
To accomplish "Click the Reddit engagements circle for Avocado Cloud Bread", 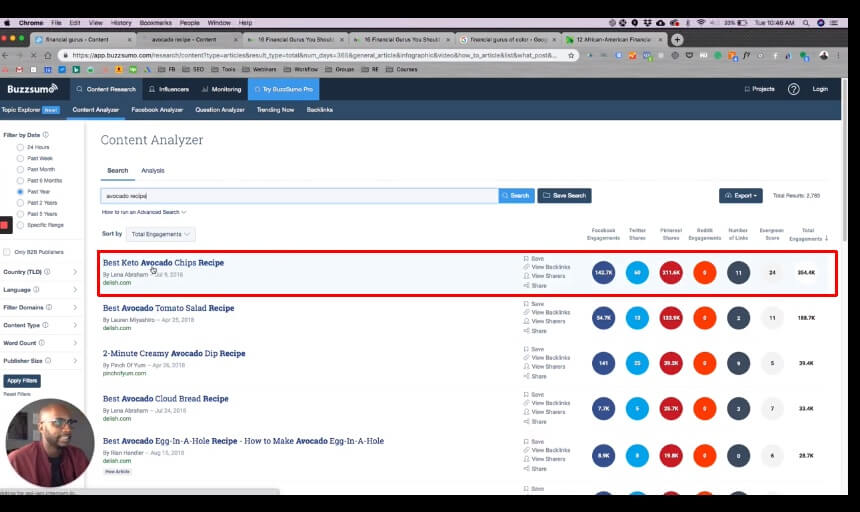I will (x=705, y=408).
